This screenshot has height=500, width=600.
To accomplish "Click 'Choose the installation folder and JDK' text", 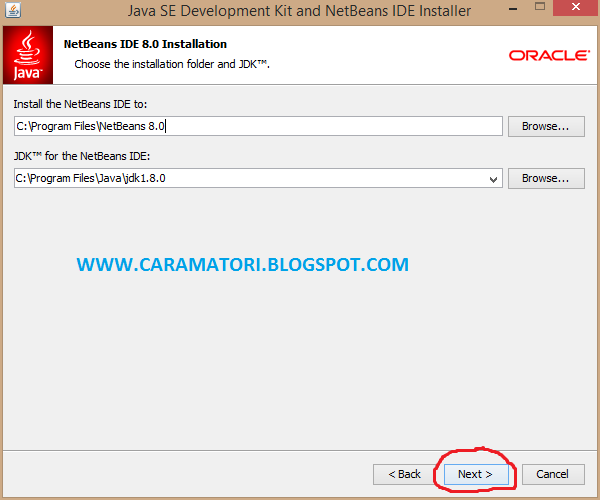I will coord(172,64).
